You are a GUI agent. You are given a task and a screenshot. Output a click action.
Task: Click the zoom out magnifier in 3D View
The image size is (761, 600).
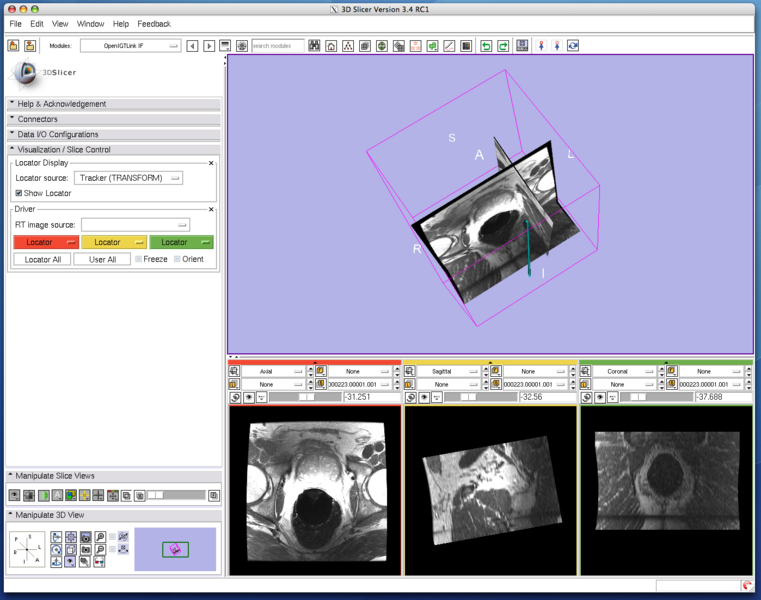[x=100, y=550]
